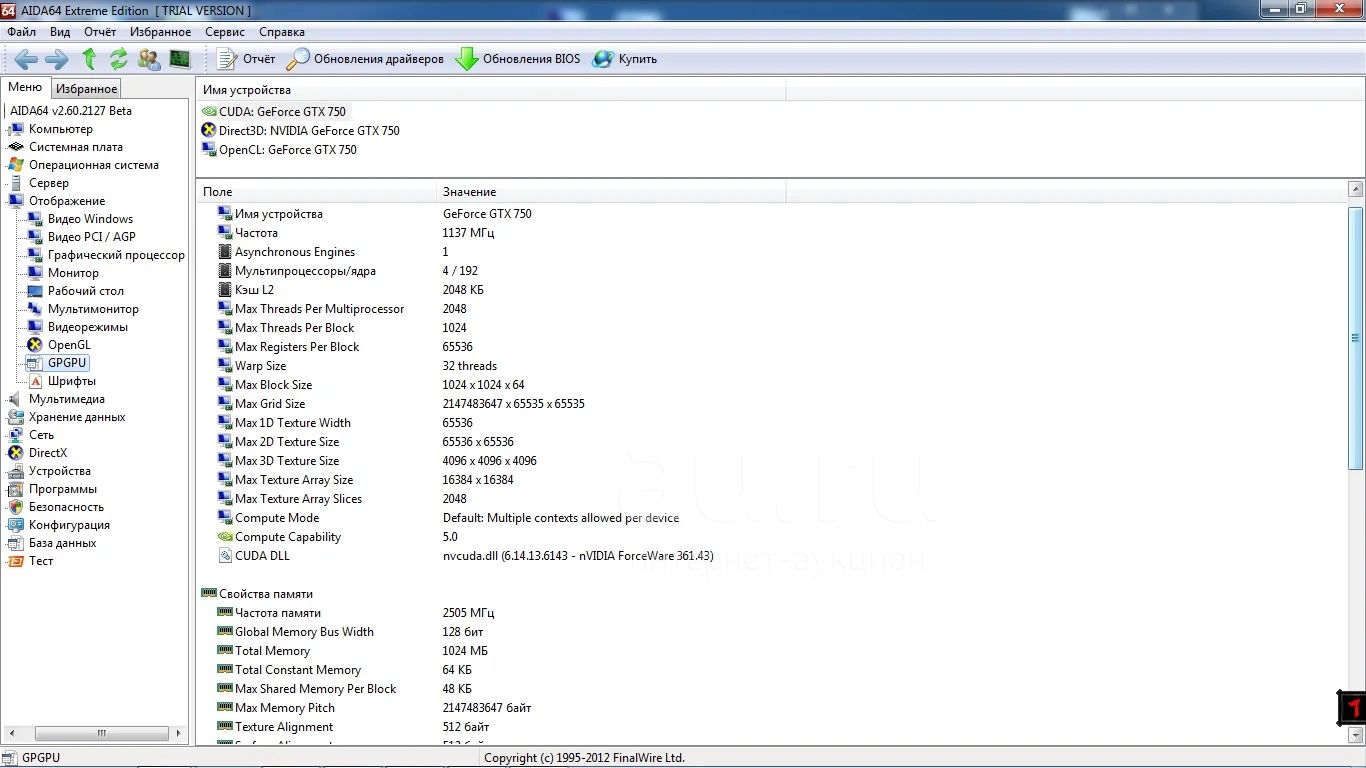1366x768 pixels.
Task: Click Обновления BIOS toolbar button
Action: [518, 59]
